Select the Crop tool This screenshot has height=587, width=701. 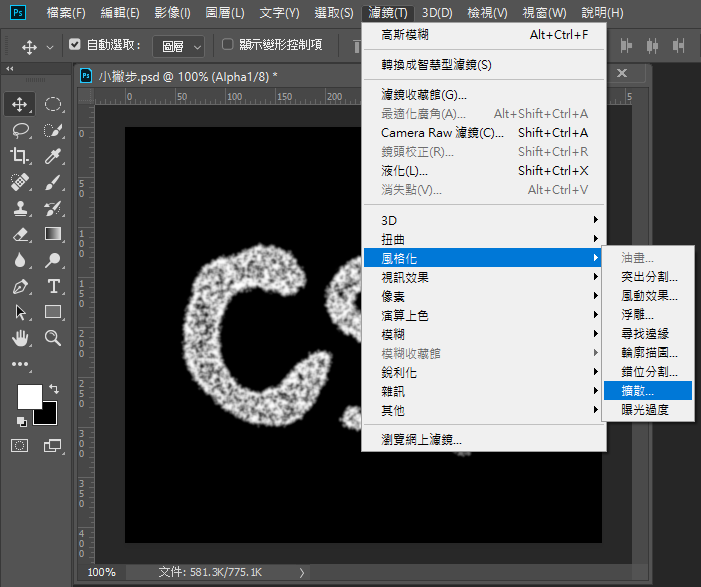(x=20, y=156)
